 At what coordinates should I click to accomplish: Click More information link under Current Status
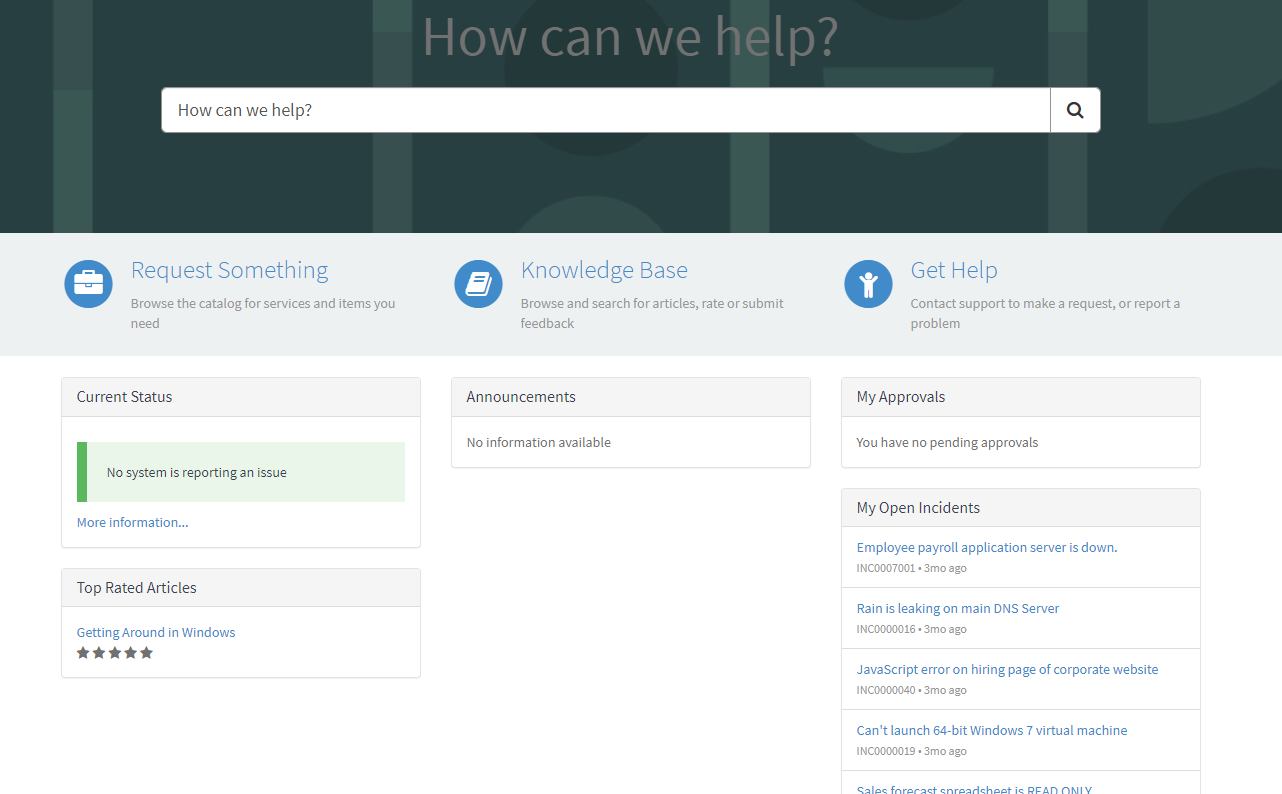132,521
